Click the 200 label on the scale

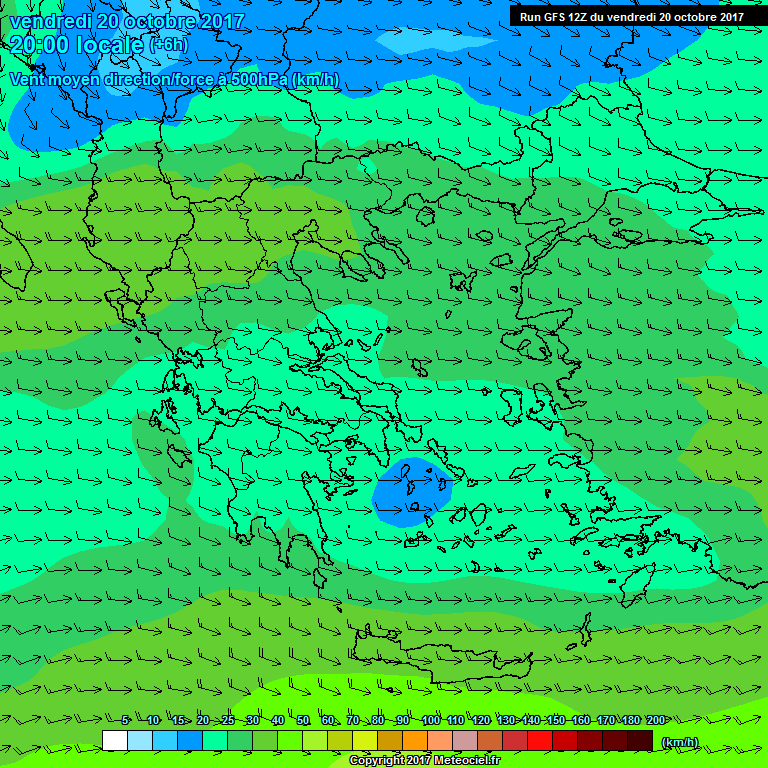[x=656, y=720]
